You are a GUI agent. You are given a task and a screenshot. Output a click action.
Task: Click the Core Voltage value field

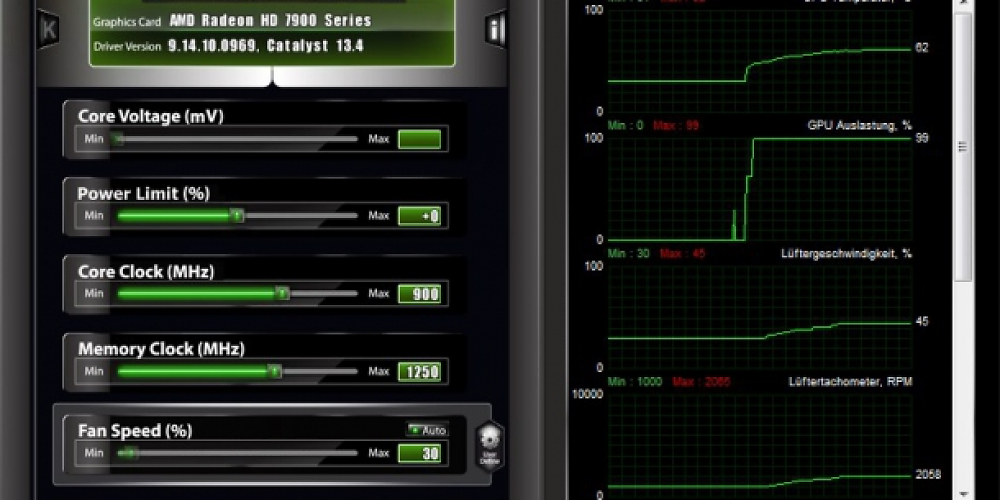click(420, 139)
